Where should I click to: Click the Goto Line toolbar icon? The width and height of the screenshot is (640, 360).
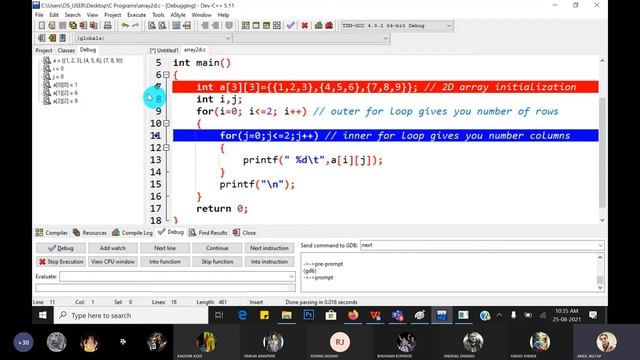[187, 25]
